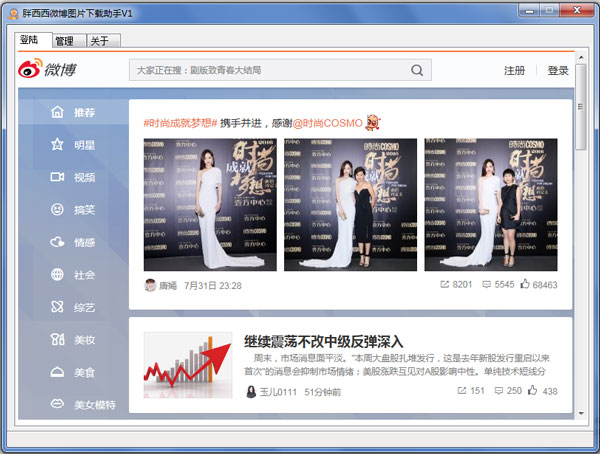
Task: Switch to the 管理 tab
Action: (64, 41)
